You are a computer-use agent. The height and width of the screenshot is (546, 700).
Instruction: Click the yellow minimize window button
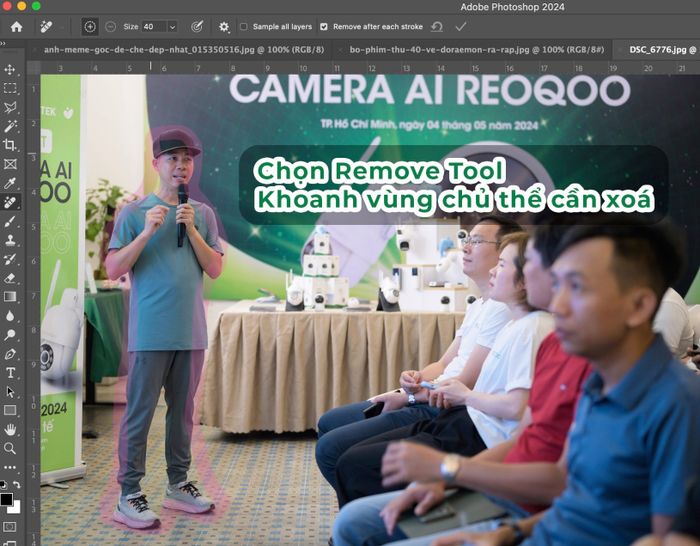click(21, 6)
